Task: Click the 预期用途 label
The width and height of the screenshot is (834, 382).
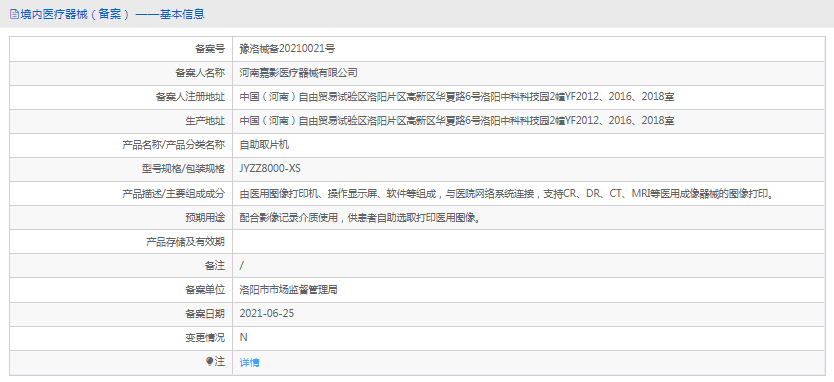Action: [x=205, y=218]
